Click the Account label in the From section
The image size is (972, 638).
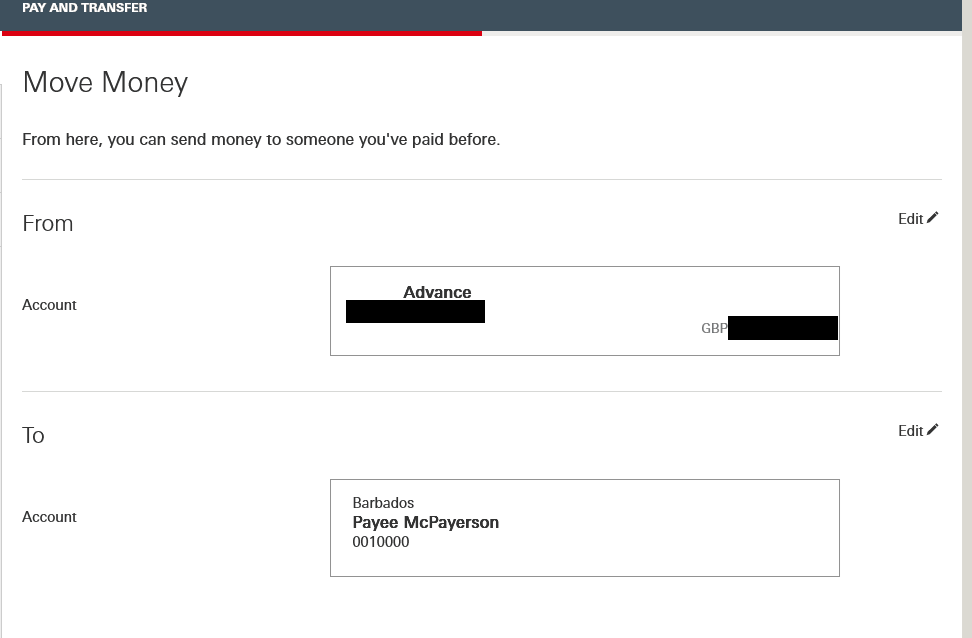coord(49,305)
